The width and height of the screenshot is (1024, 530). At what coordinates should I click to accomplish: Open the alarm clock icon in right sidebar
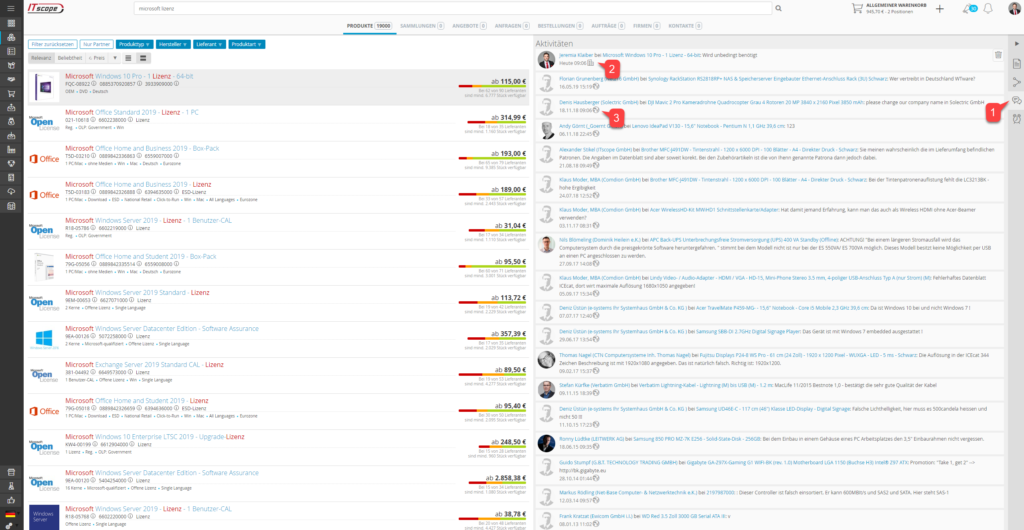pyautogui.click(x=1016, y=118)
